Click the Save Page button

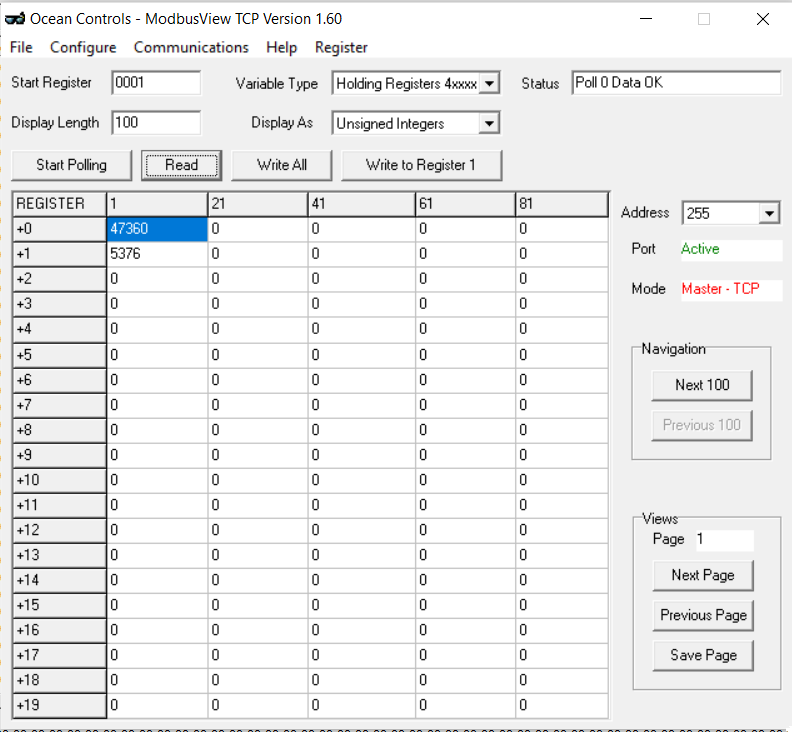703,655
